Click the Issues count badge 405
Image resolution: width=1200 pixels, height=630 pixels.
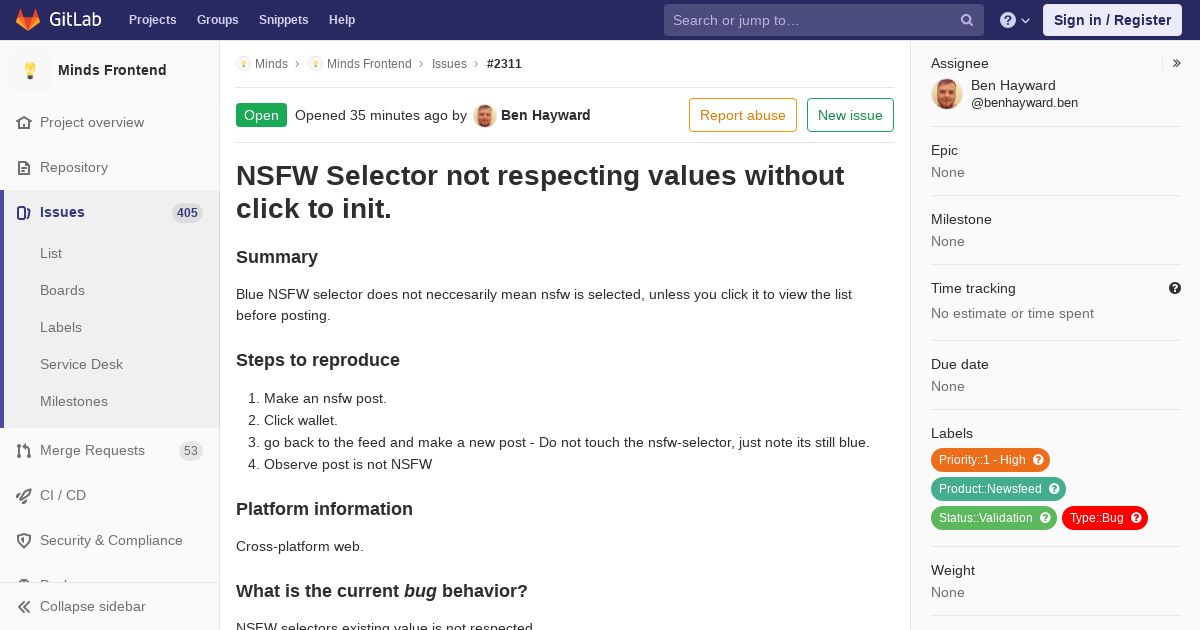187,213
